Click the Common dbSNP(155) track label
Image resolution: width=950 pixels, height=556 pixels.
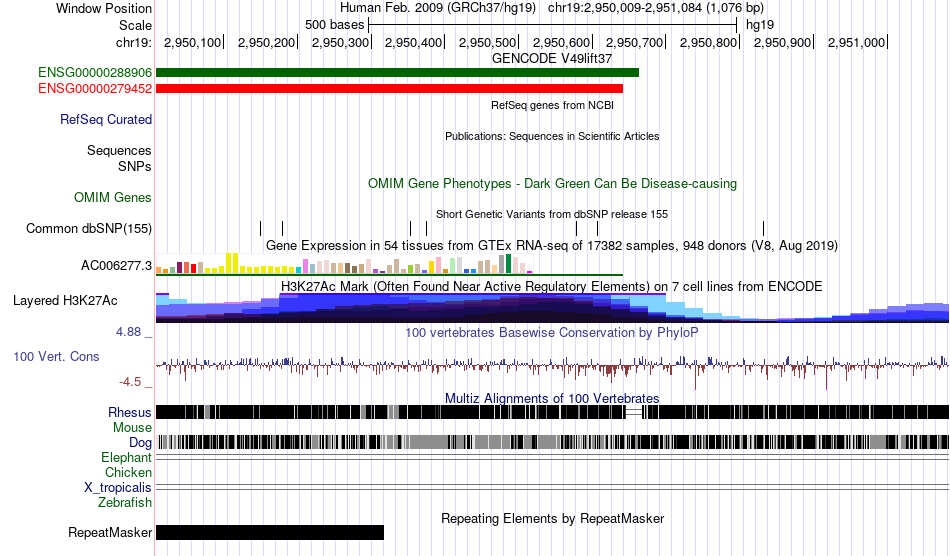(x=89, y=228)
